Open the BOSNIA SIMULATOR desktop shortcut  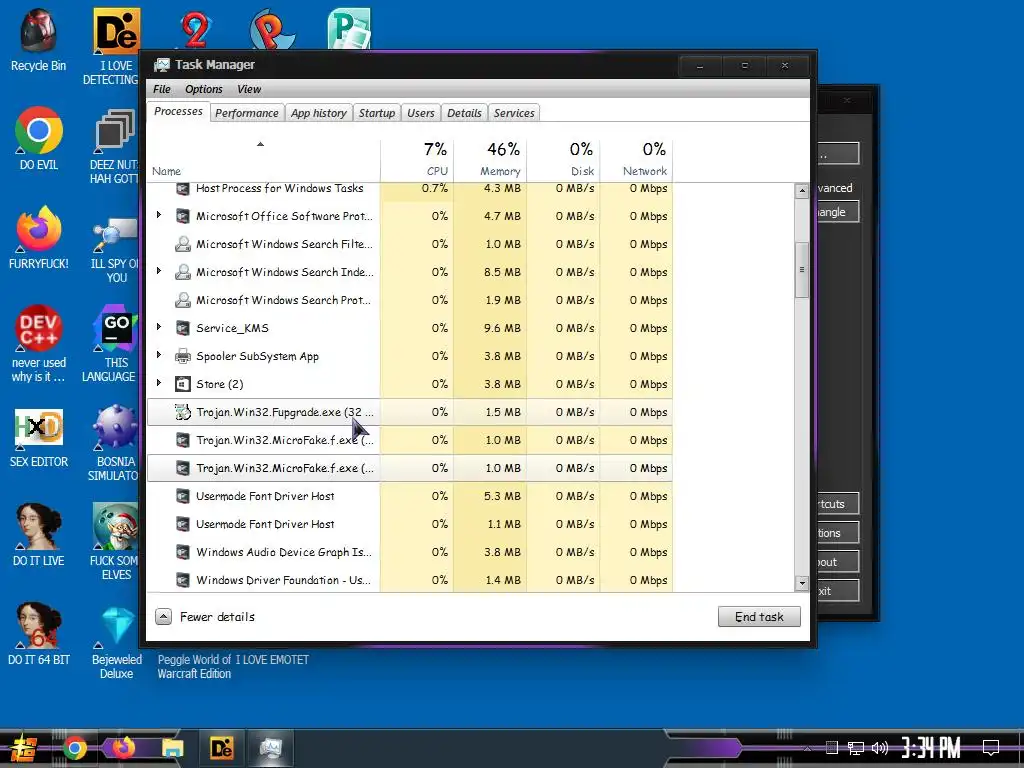114,443
